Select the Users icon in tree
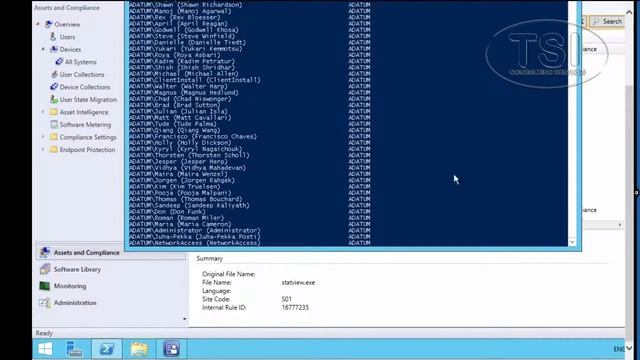 (x=53, y=37)
